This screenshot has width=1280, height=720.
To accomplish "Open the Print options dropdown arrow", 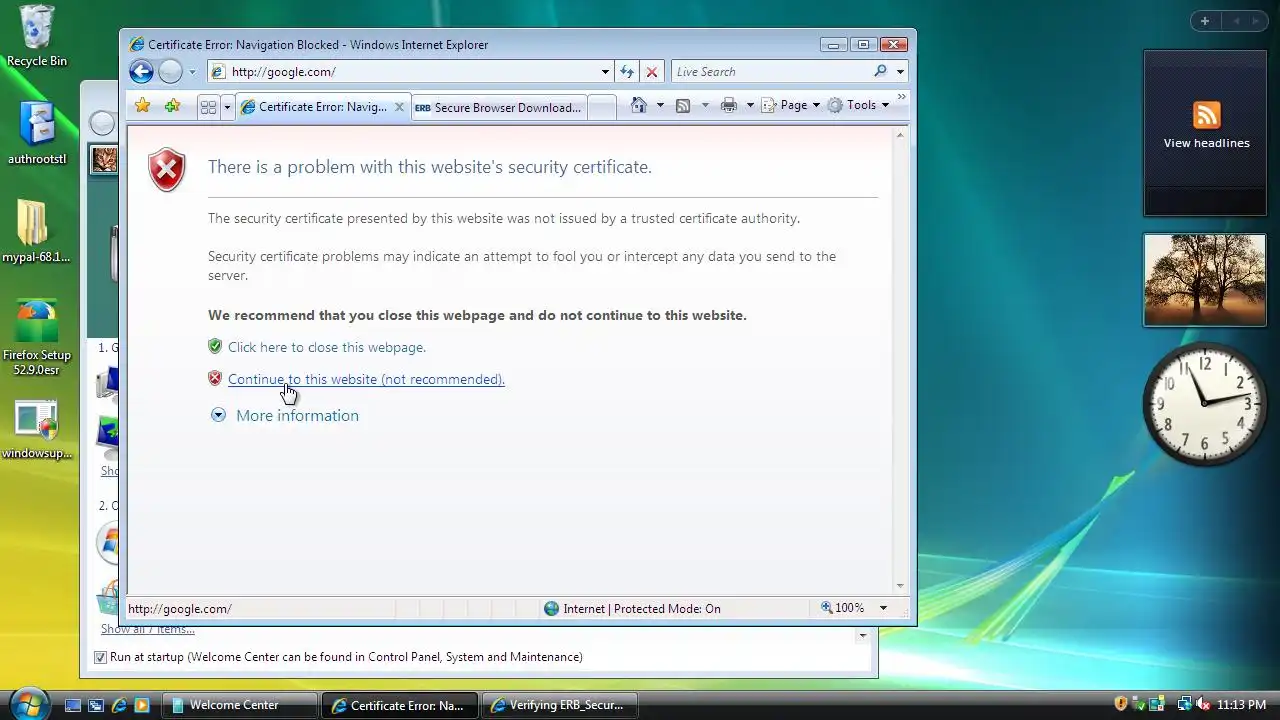I will pos(750,105).
